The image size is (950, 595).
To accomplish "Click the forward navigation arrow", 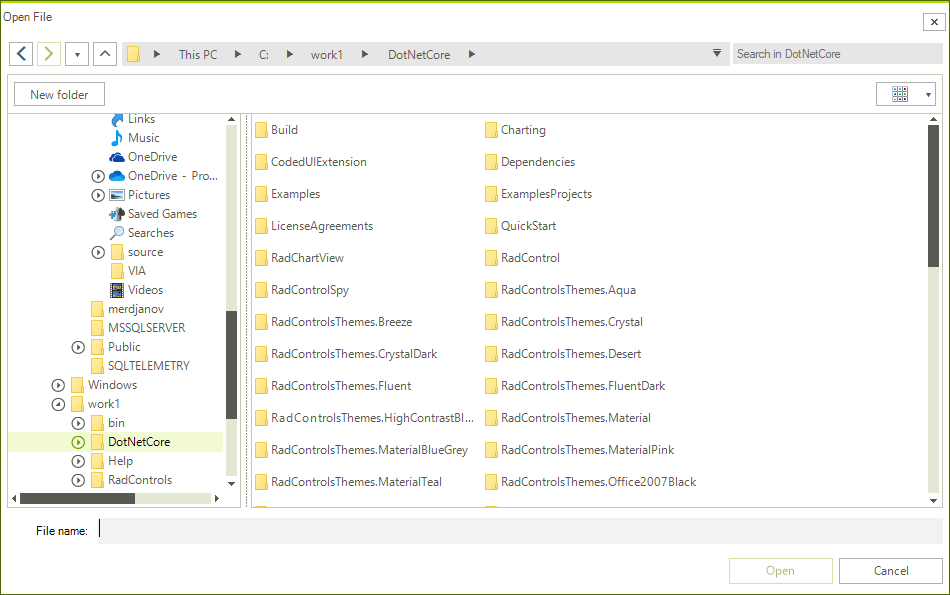I will [x=48, y=53].
